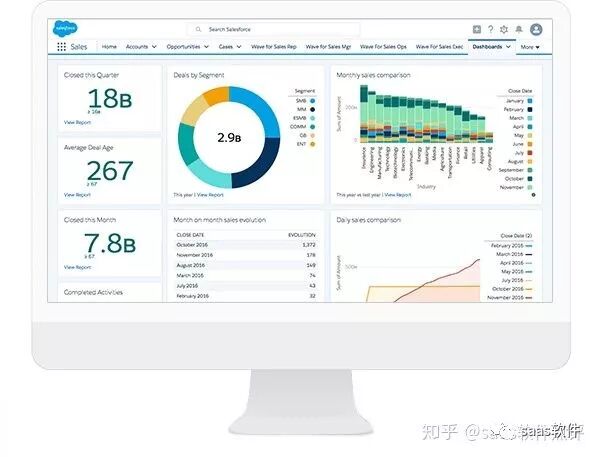Select the ENT segment legend swatch
600x457 pixels.
(312, 144)
